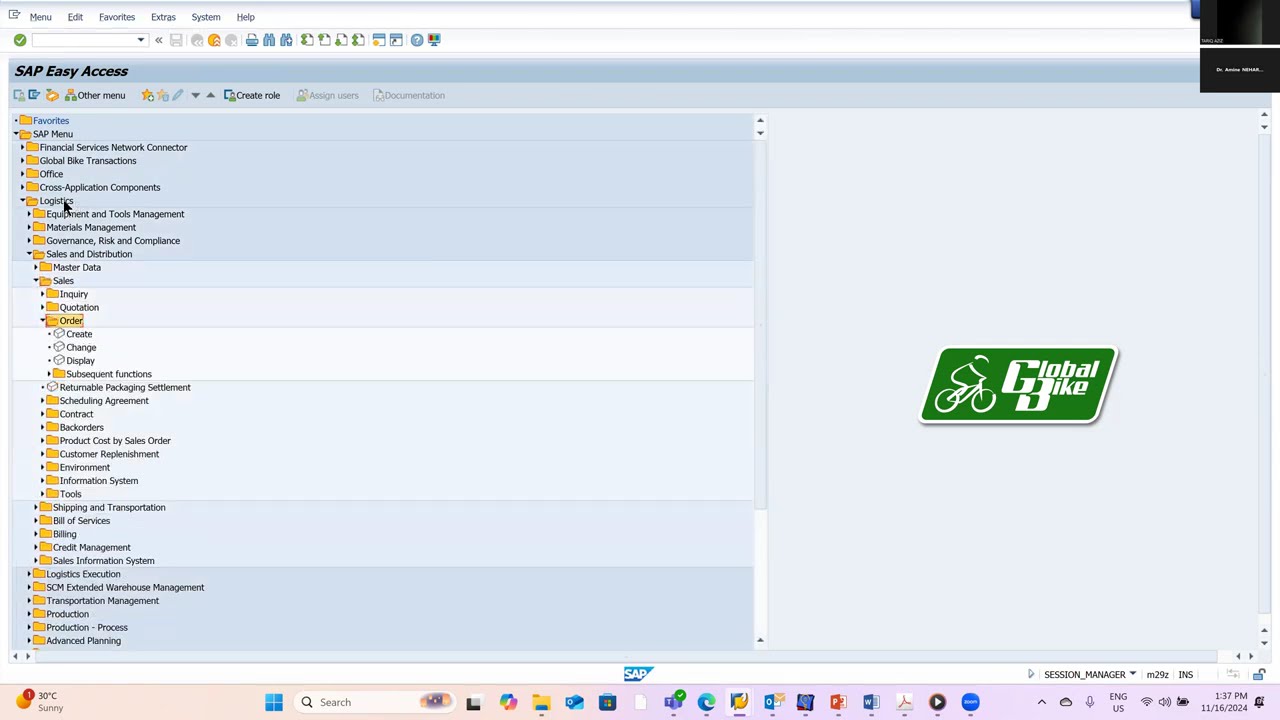Collapse the command field chevron
This screenshot has width=1280, height=720.
(x=158, y=40)
